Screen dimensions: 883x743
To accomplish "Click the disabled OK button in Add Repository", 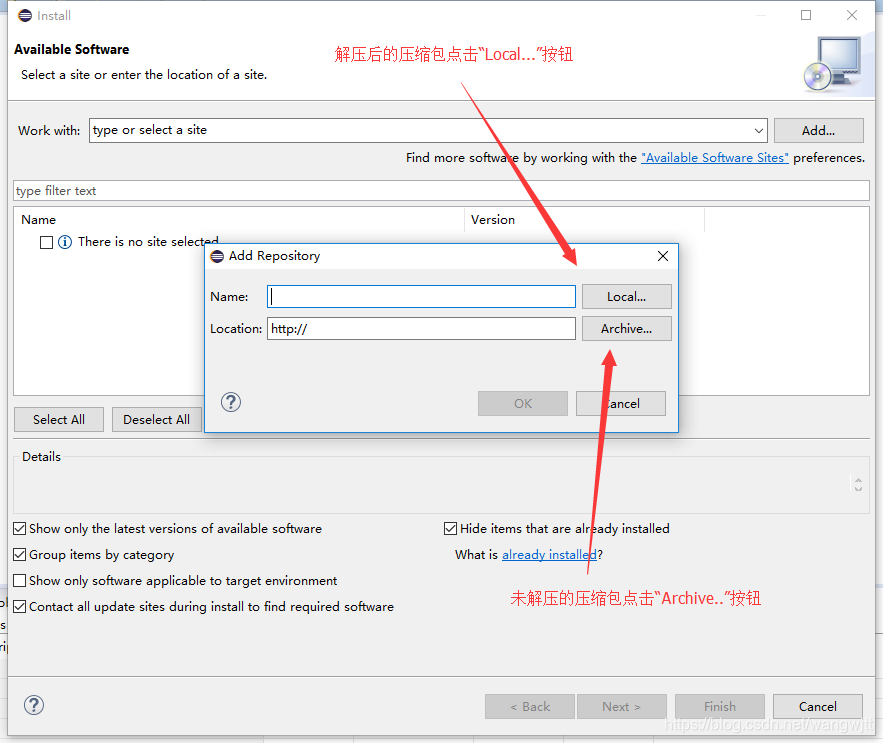I will 523,403.
